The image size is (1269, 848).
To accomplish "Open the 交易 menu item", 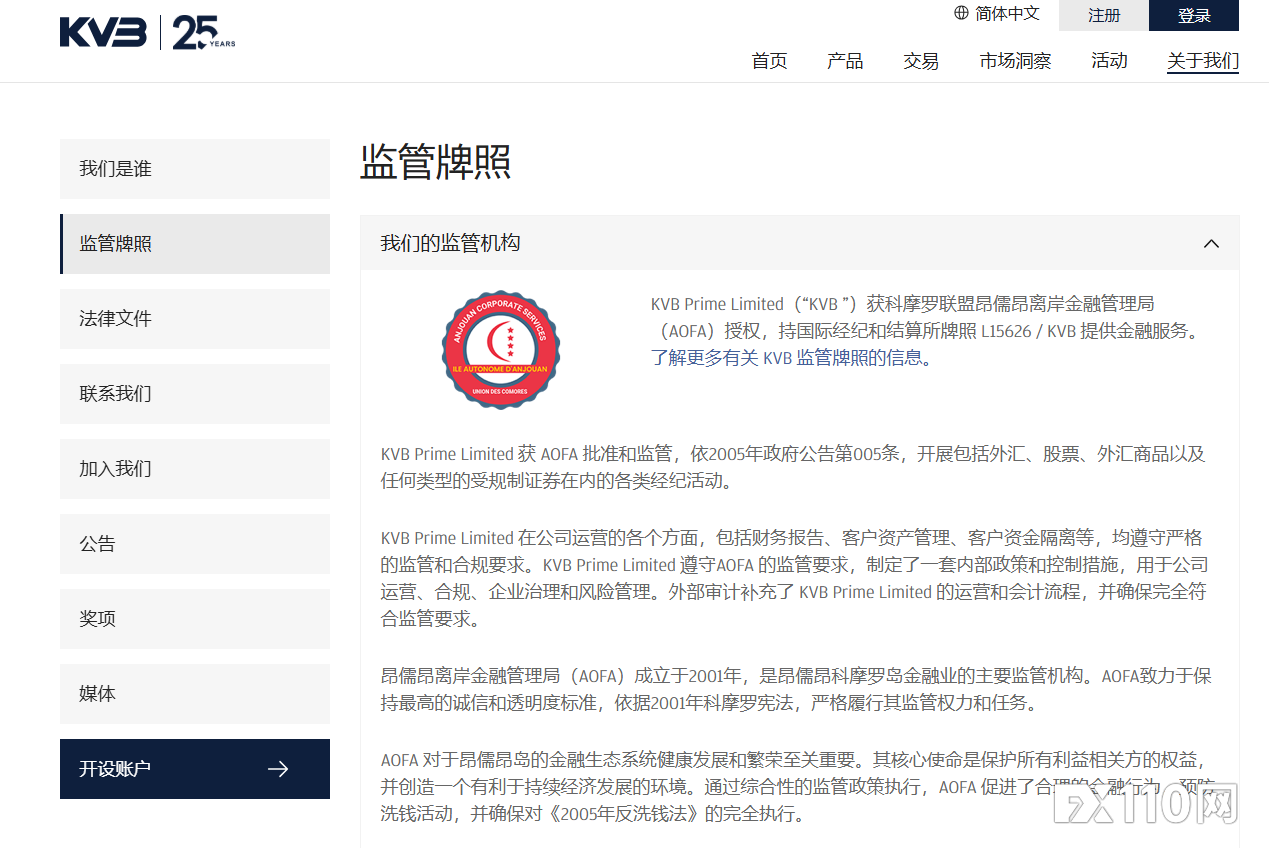I will pos(920,61).
